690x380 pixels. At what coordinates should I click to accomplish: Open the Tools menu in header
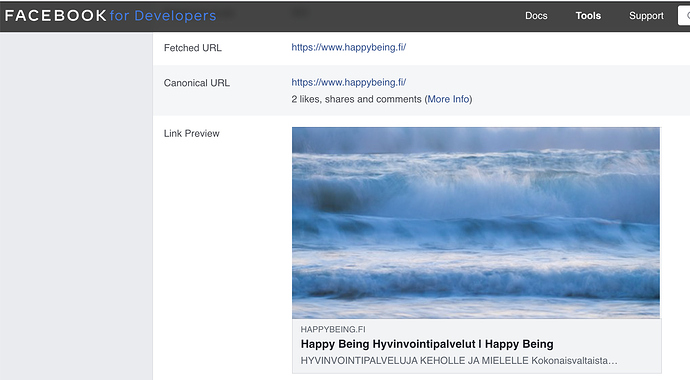pyautogui.click(x=588, y=16)
